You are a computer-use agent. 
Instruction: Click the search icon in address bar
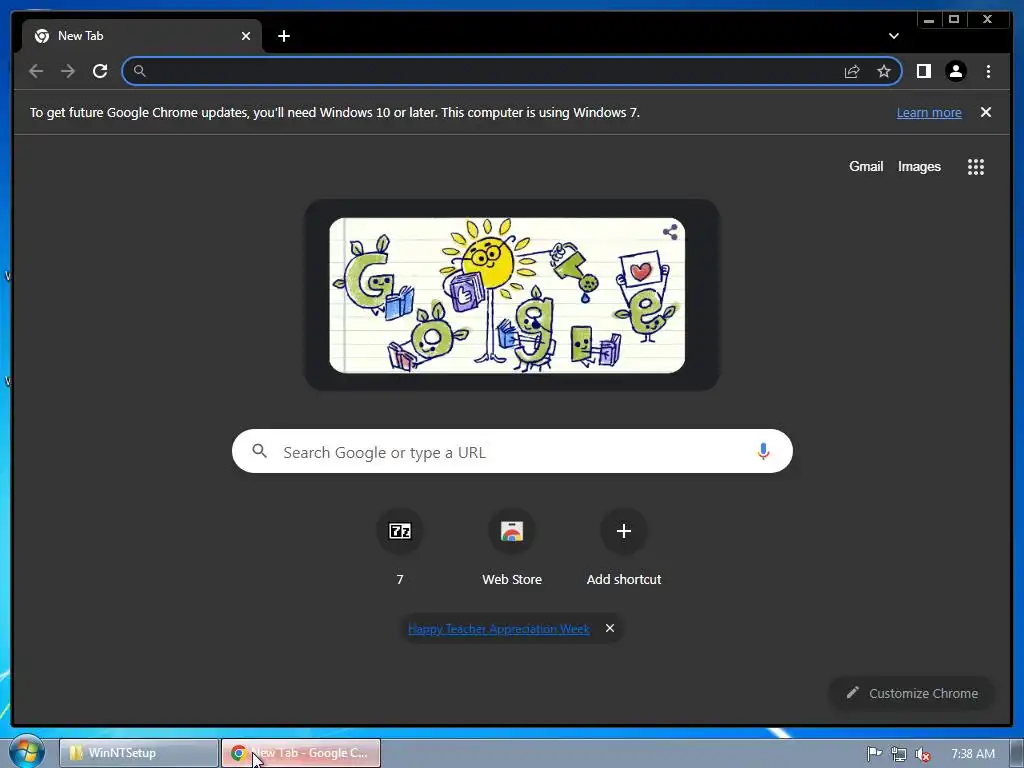point(139,71)
